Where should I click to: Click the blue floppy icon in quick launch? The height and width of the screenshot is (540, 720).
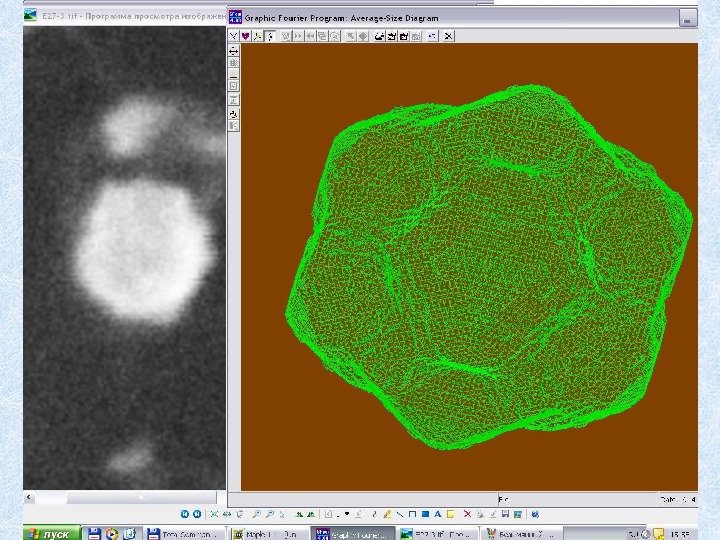[x=94, y=534]
